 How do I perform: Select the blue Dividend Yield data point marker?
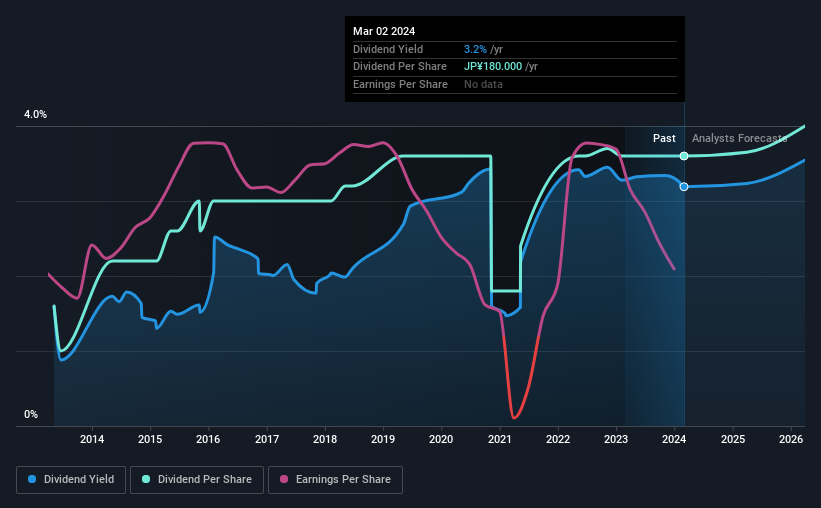point(684,187)
